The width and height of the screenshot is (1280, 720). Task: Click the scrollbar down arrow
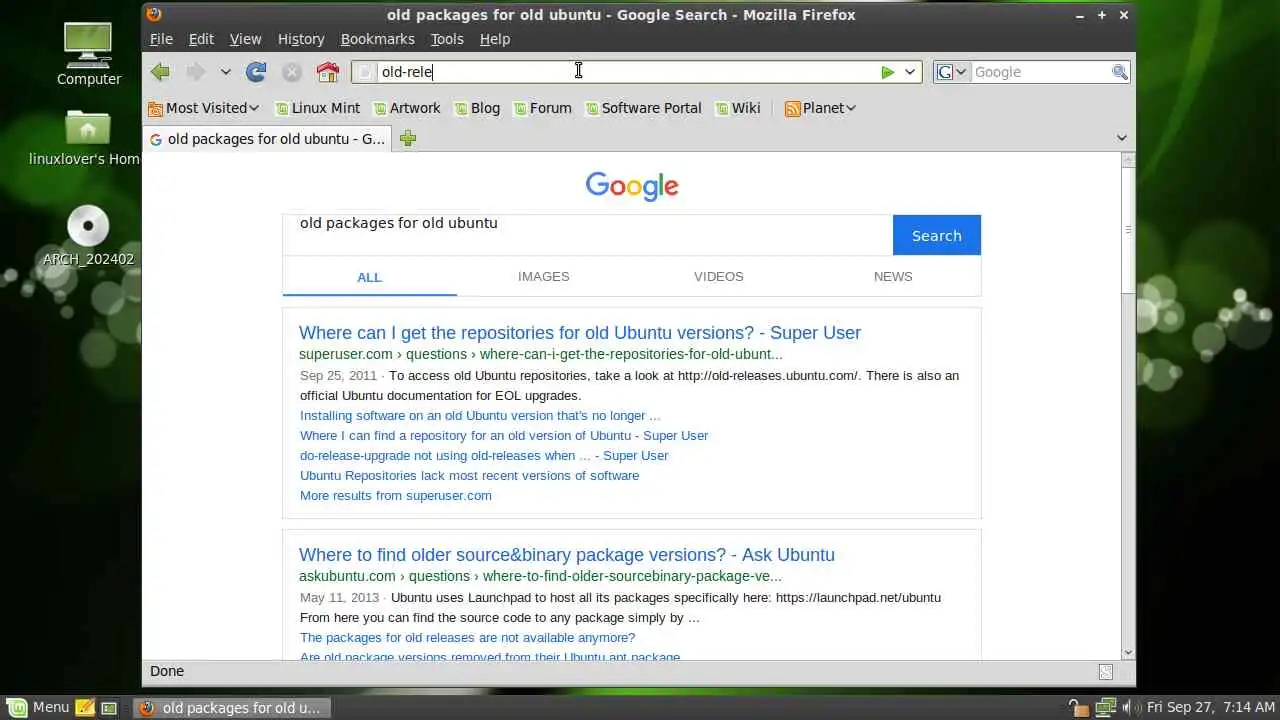pyautogui.click(x=1128, y=652)
